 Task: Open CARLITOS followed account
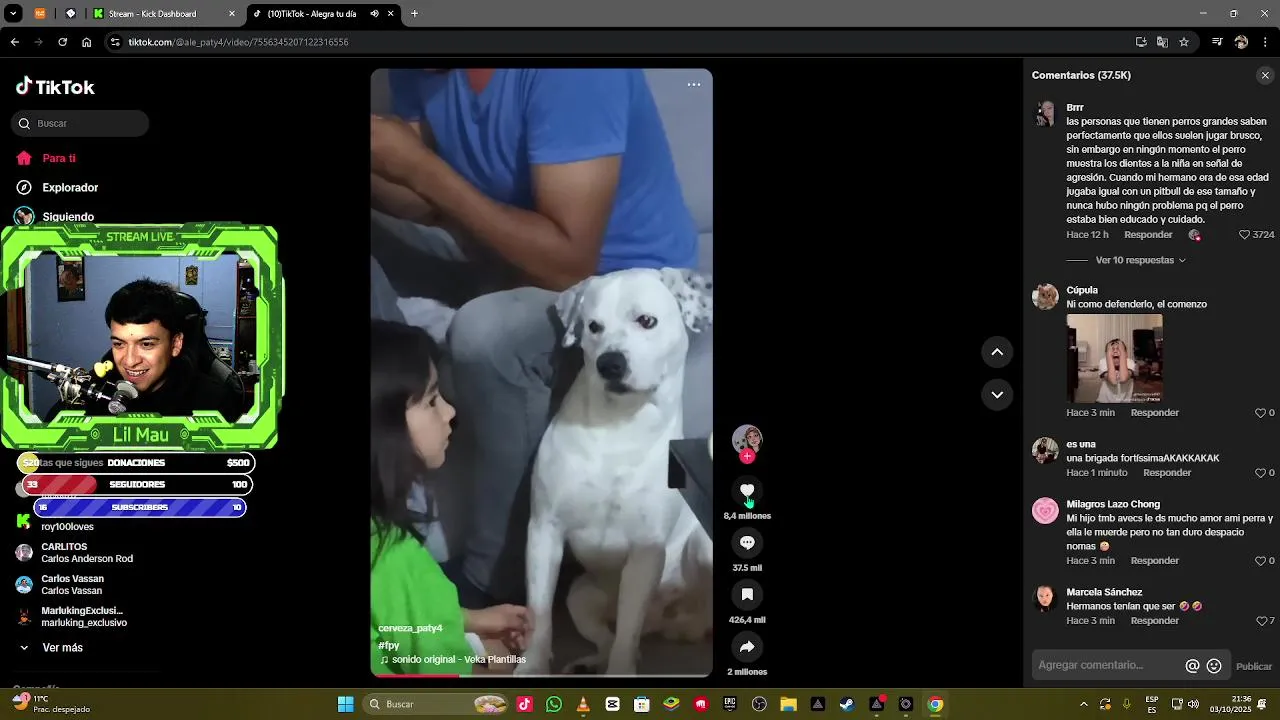tap(76, 553)
